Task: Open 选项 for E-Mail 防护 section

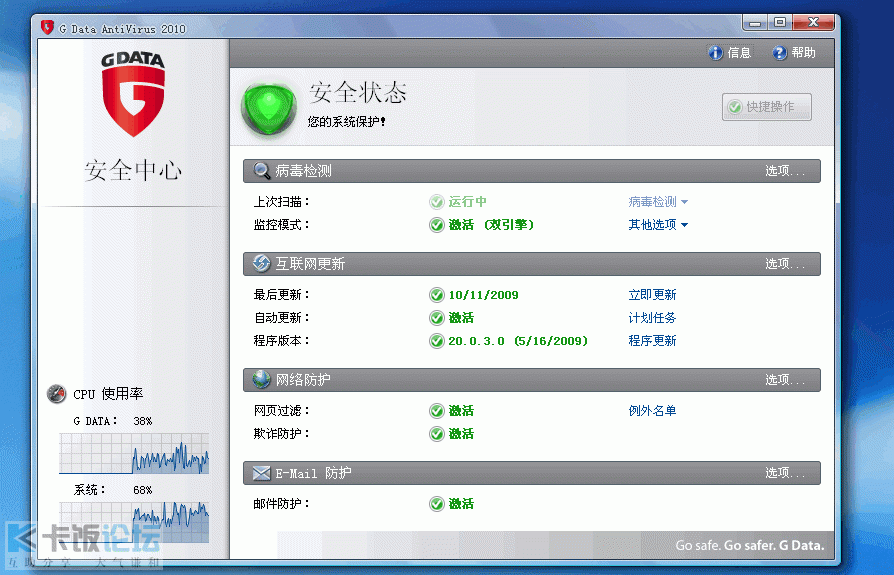Action: [785, 473]
